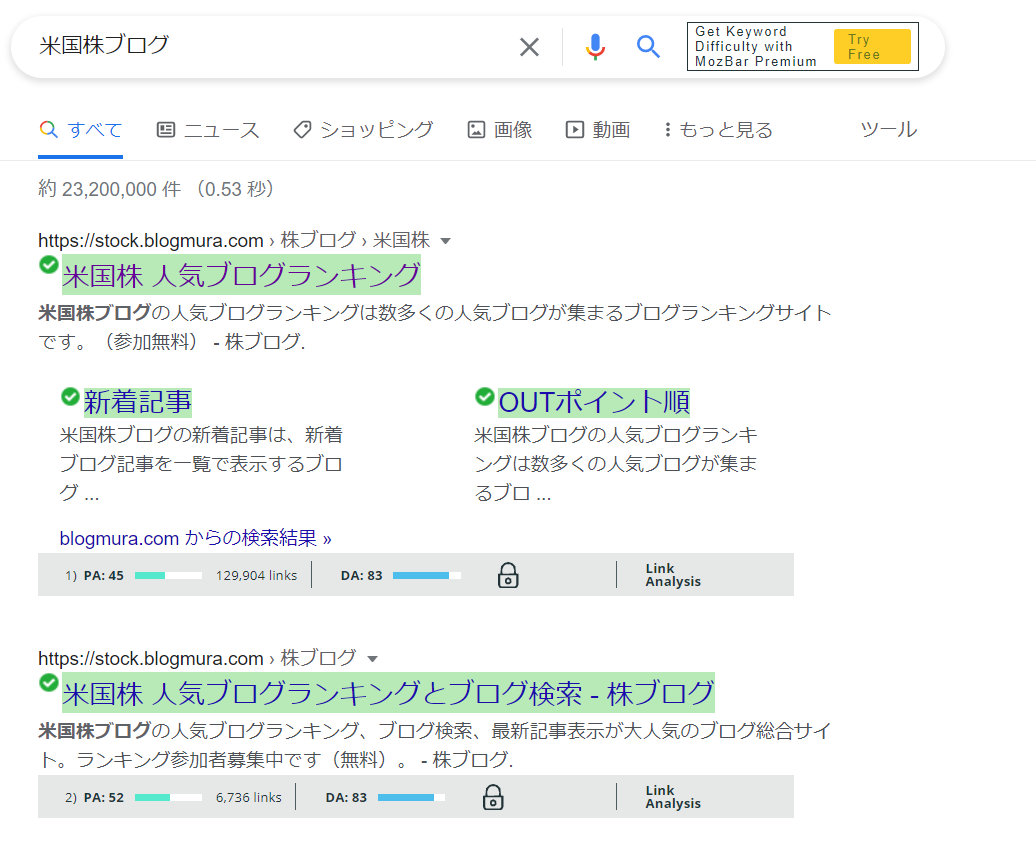Click green checkmark beside second result title
Screen dimensions: 1036x857
coord(48,683)
